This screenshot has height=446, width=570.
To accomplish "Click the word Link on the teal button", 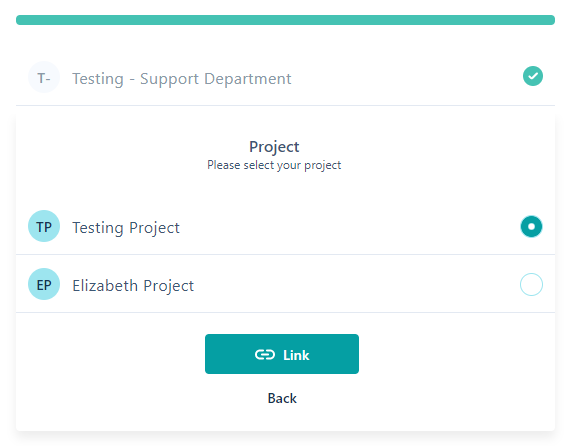I will pos(296,355).
